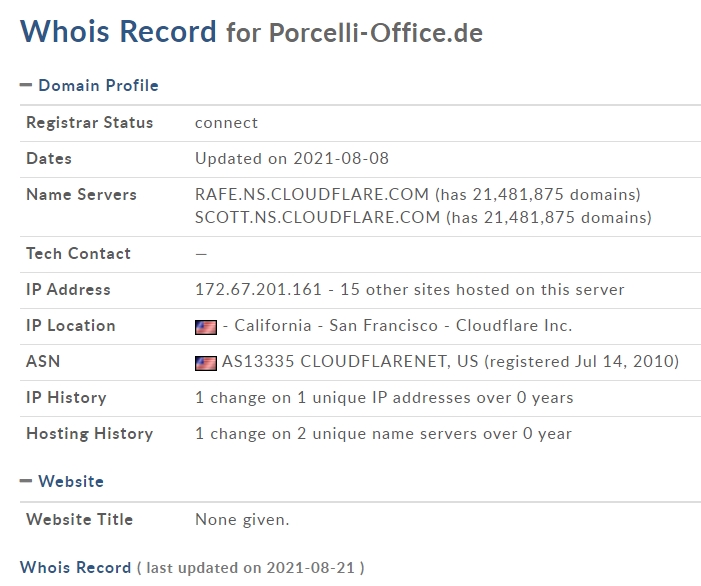Image resolution: width=701 pixels, height=586 pixels.
Task: Collapse the Website section heading text
Action: pos(71,482)
